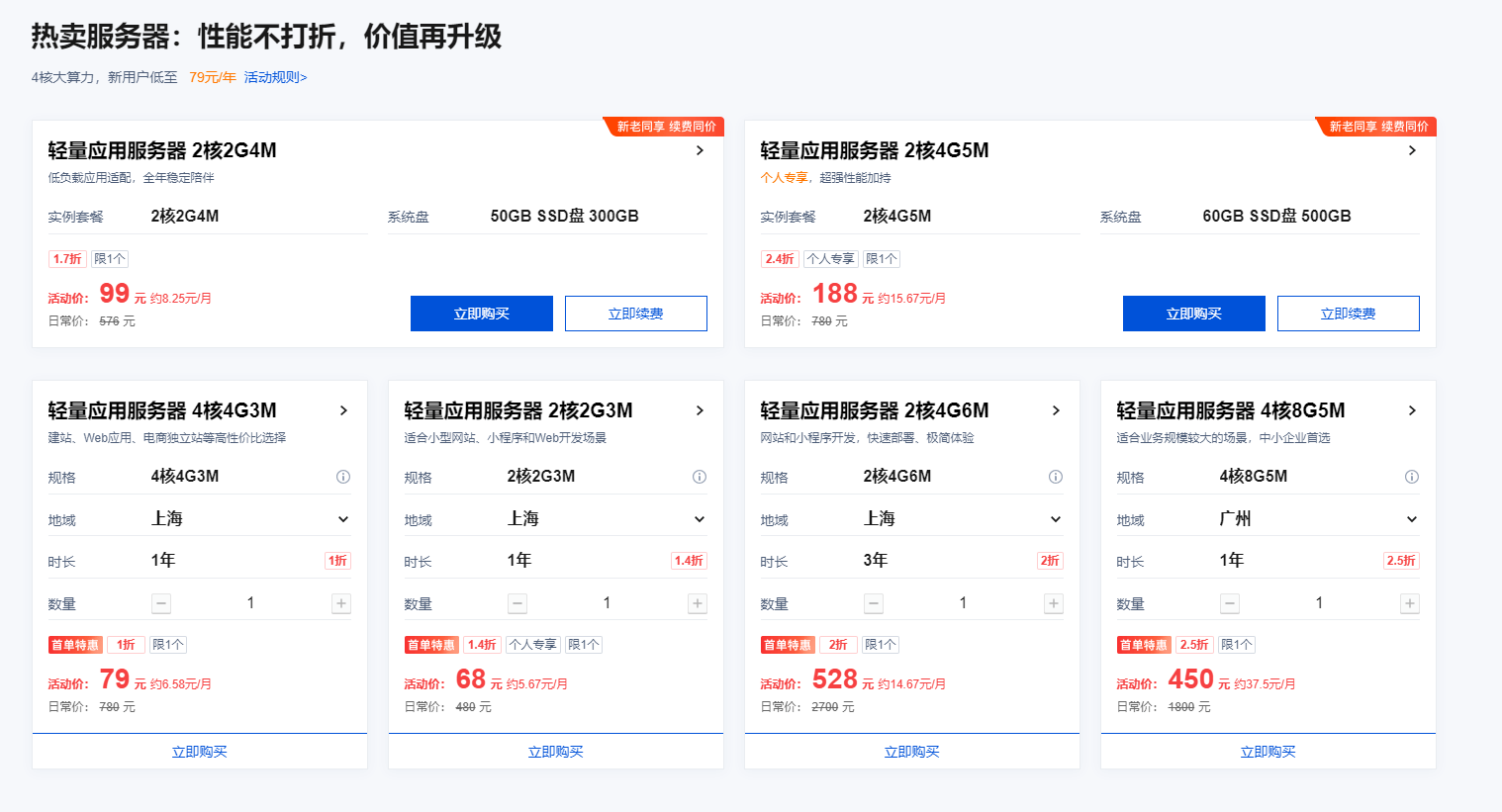Click quantity input field on 2核4G6M card

tap(963, 603)
